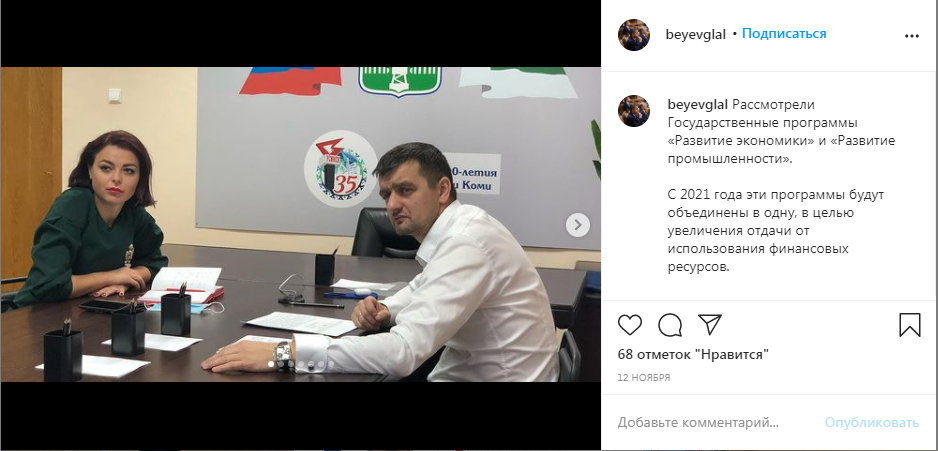This screenshot has height=451, width=938.
Task: Select the first carousel indicator dot
Action: click(x=271, y=364)
